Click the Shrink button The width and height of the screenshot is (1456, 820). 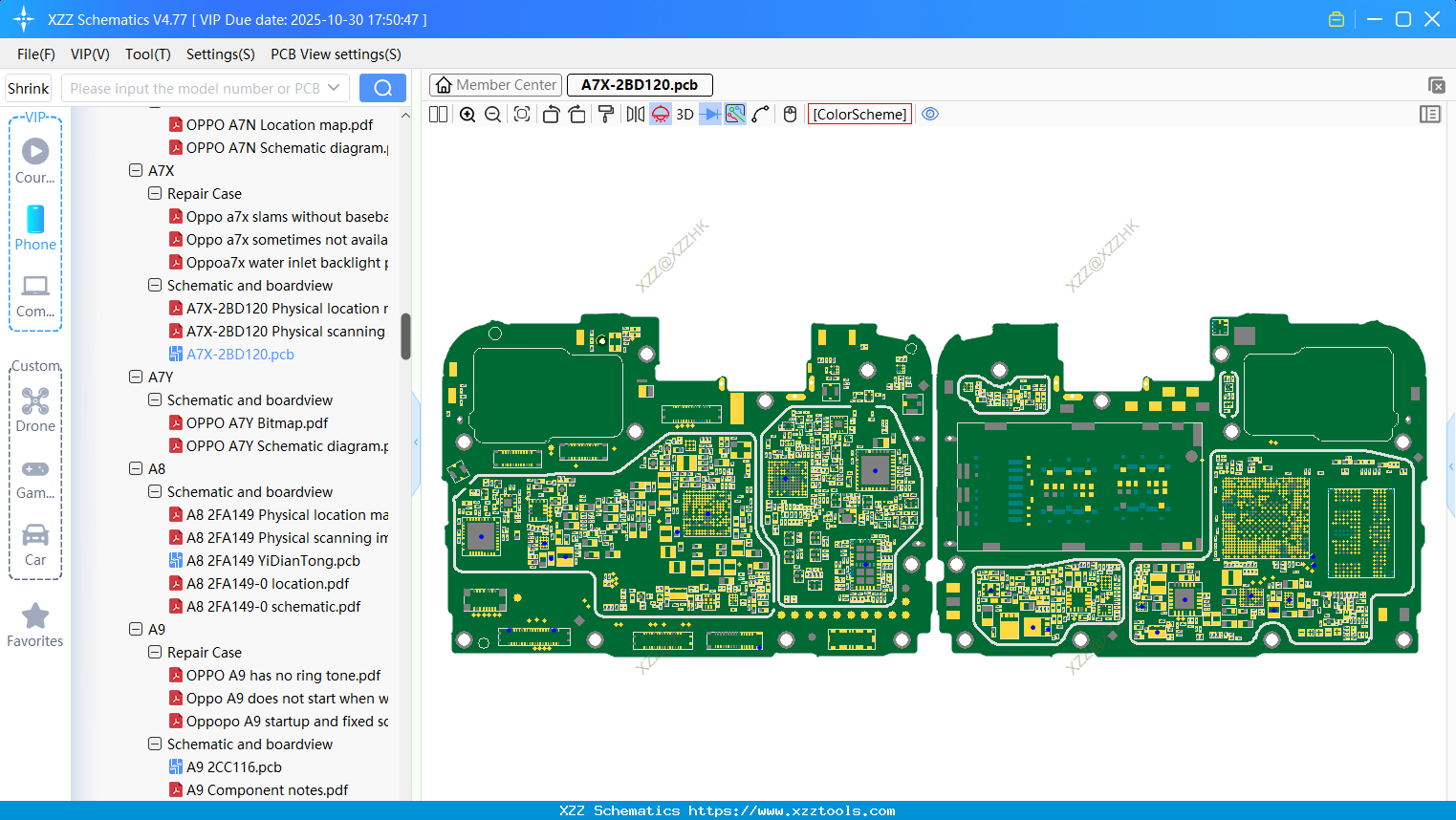[x=29, y=88]
